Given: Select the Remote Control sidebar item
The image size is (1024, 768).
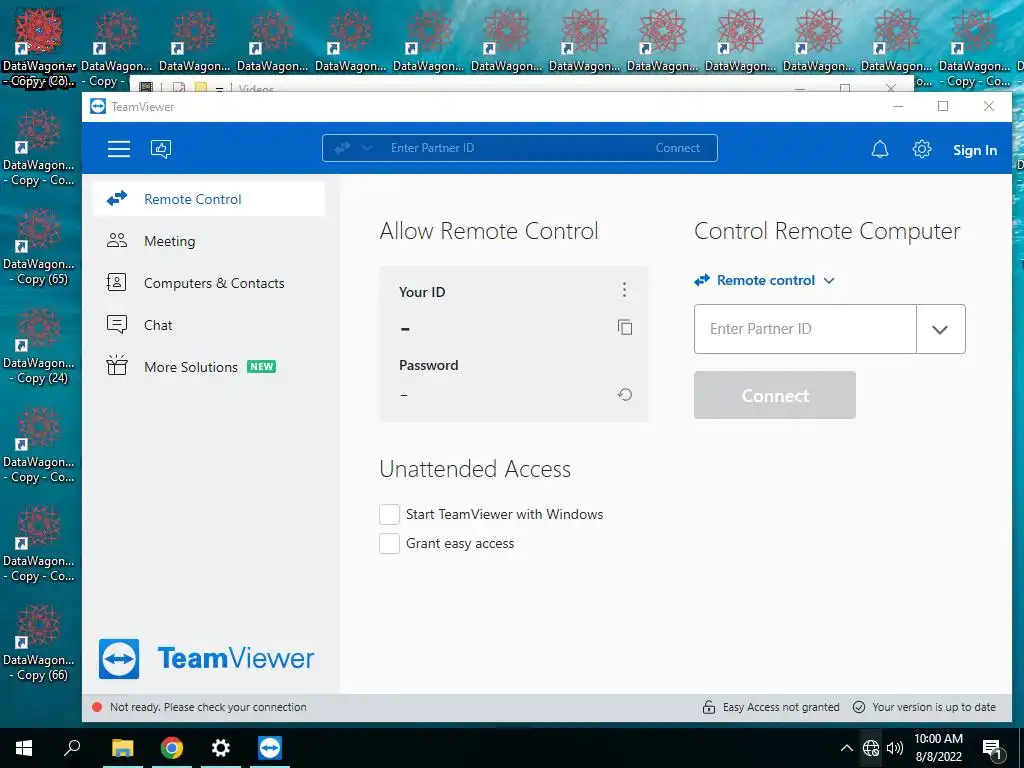Looking at the screenshot, I should pos(209,199).
